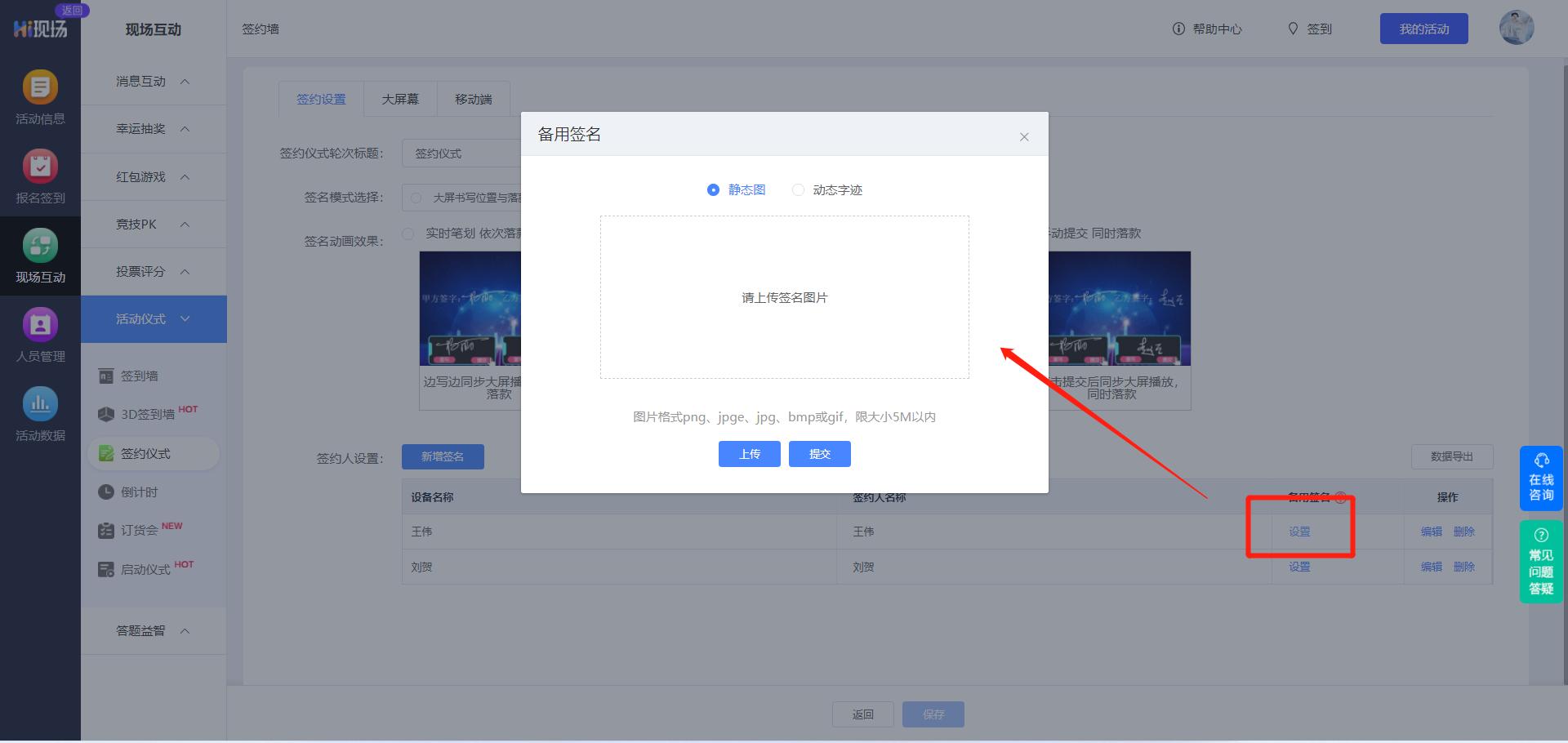The image size is (1568, 743).
Task: Switch to 动态字迹 mode
Action: (798, 189)
